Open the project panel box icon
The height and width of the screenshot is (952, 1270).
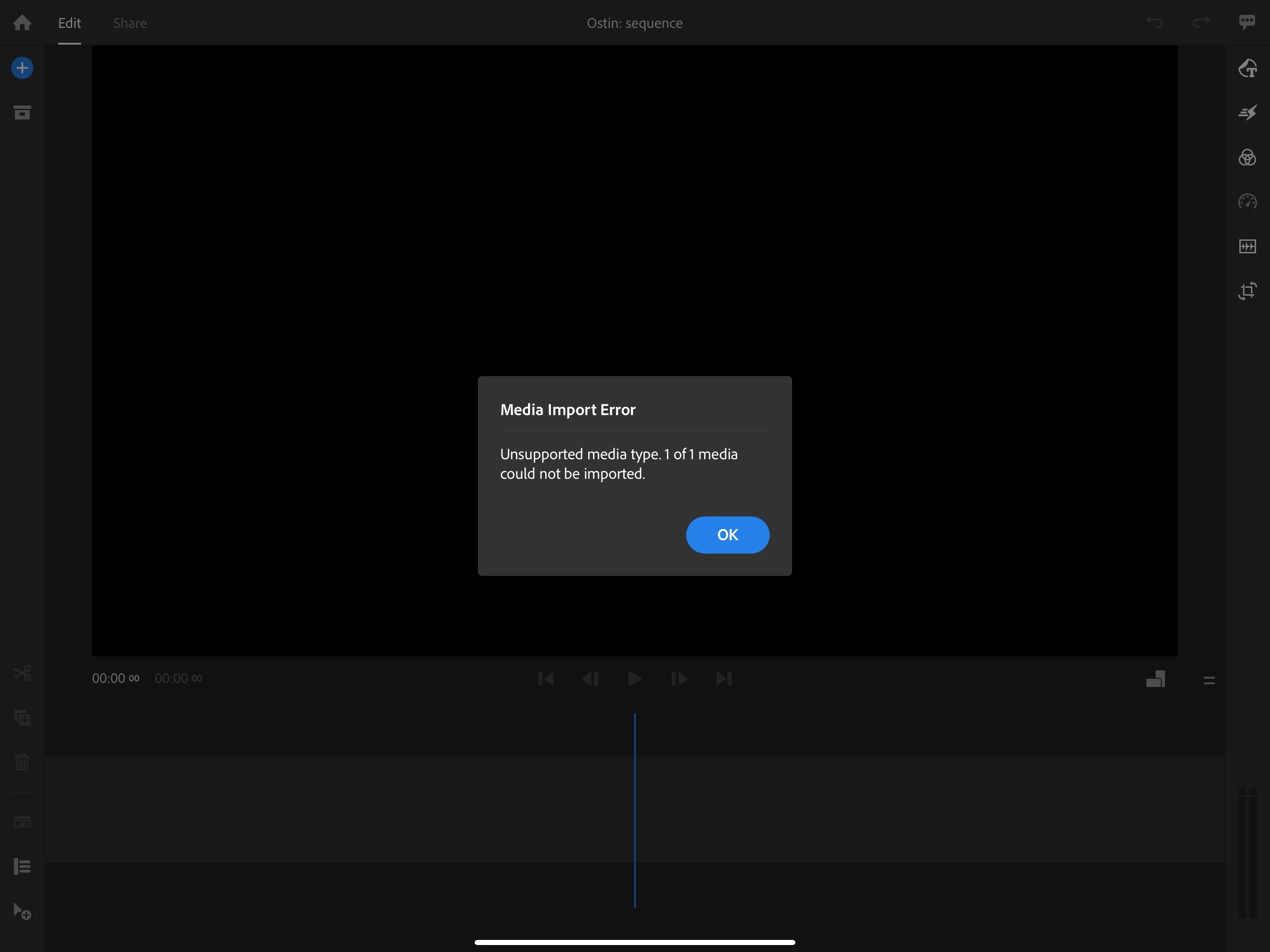pyautogui.click(x=22, y=112)
